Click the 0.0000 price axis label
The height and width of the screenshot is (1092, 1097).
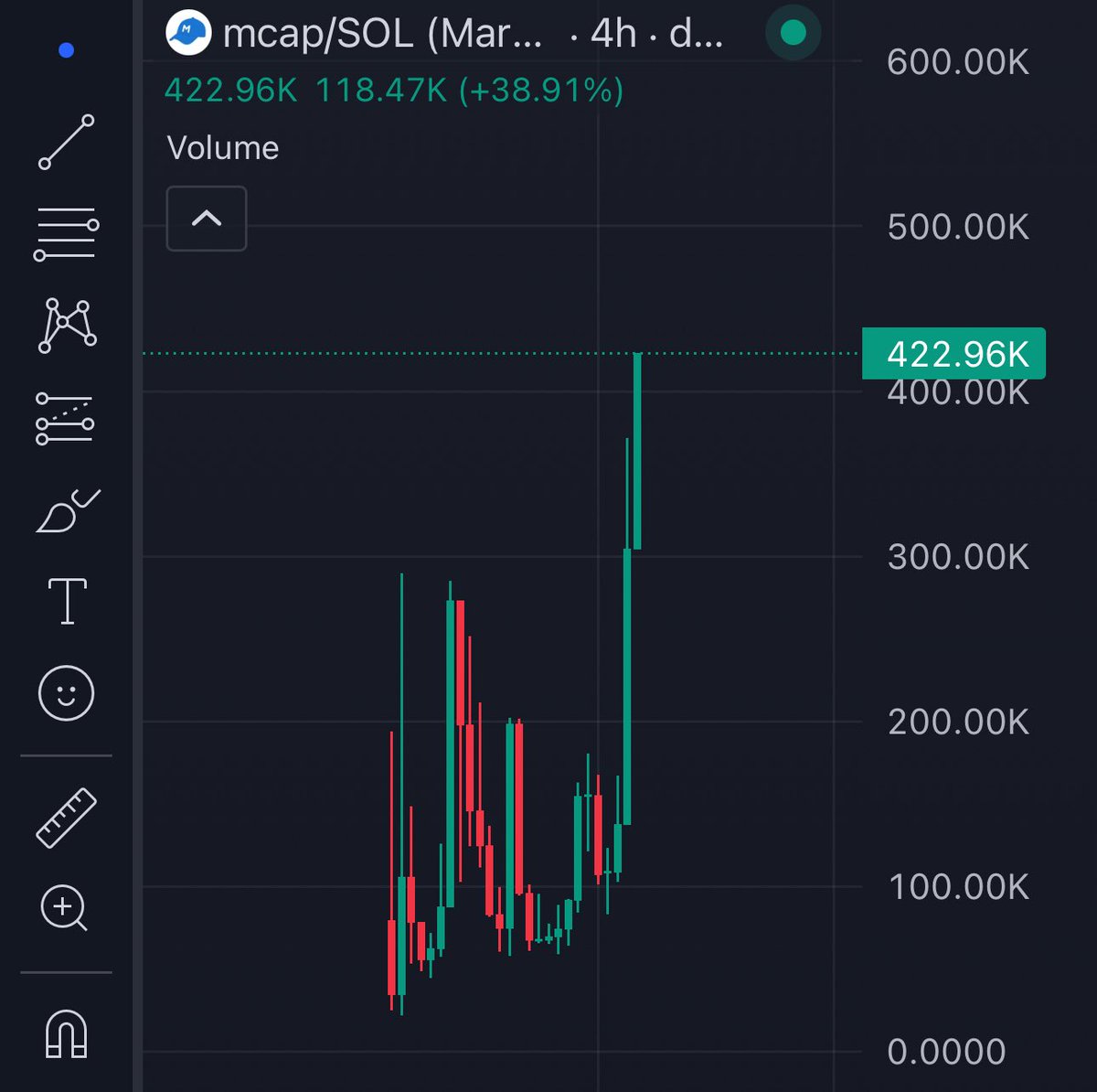click(946, 1052)
